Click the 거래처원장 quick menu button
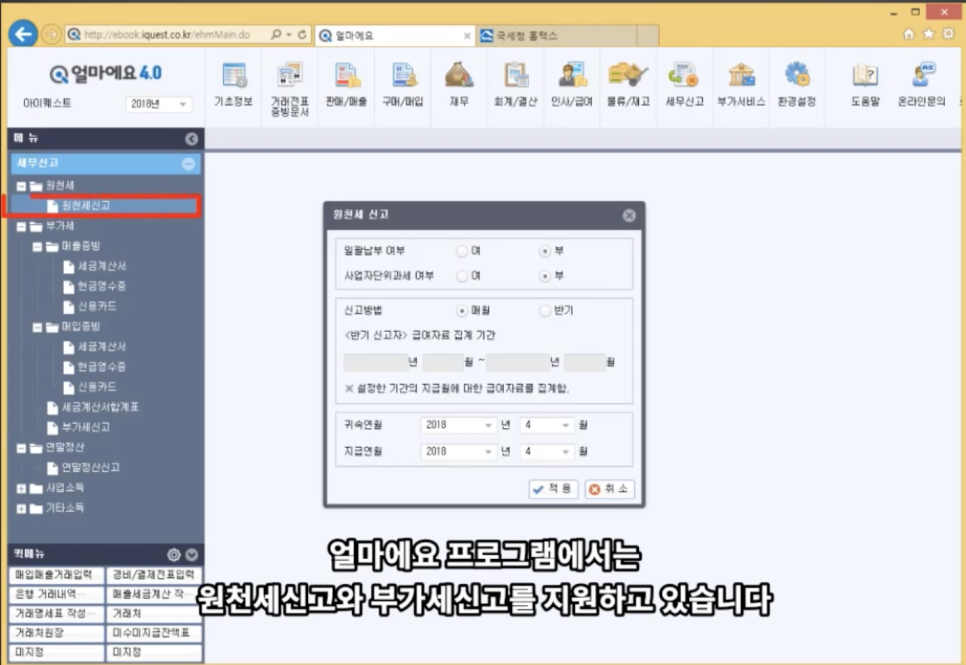 point(56,633)
